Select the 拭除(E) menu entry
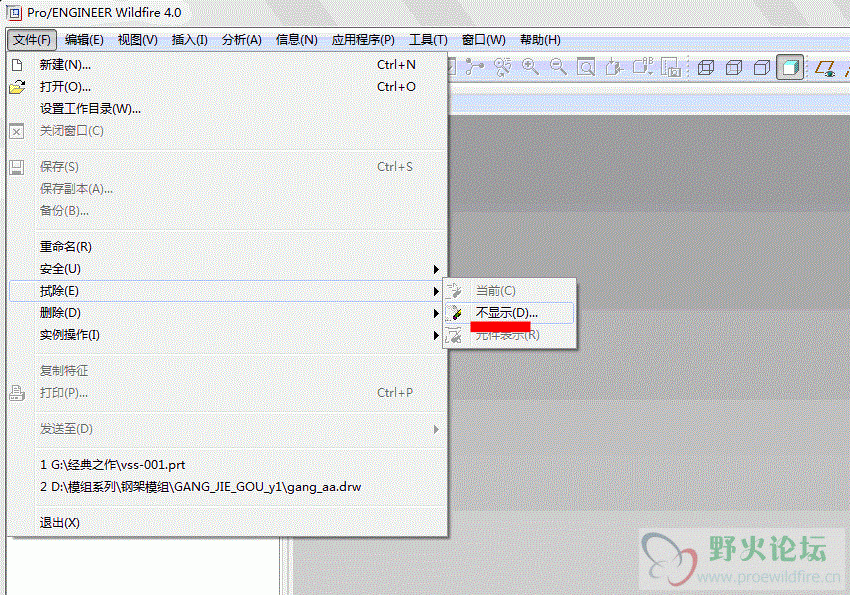The height and width of the screenshot is (595, 850). click(x=228, y=291)
